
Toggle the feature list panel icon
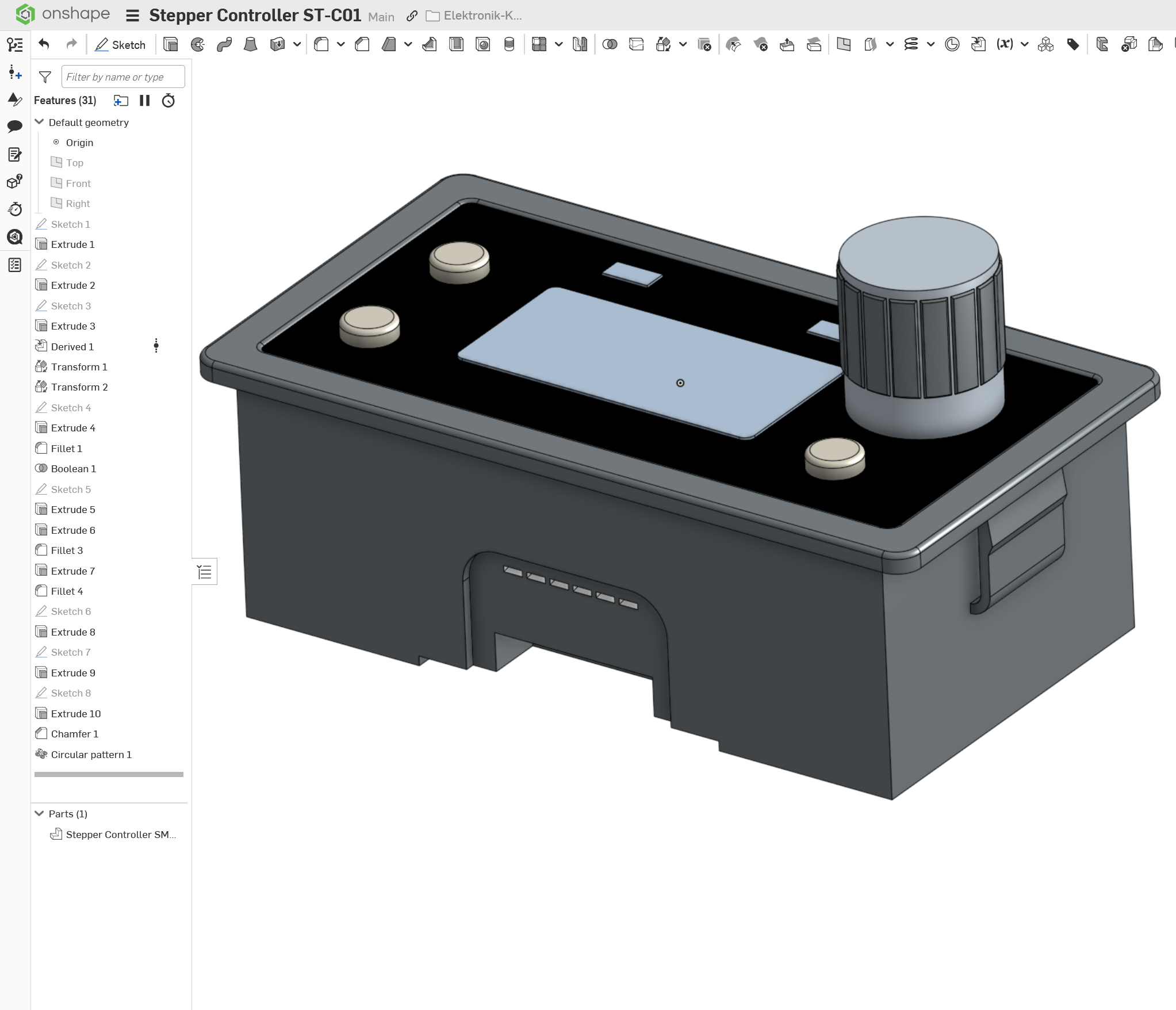tap(14, 44)
